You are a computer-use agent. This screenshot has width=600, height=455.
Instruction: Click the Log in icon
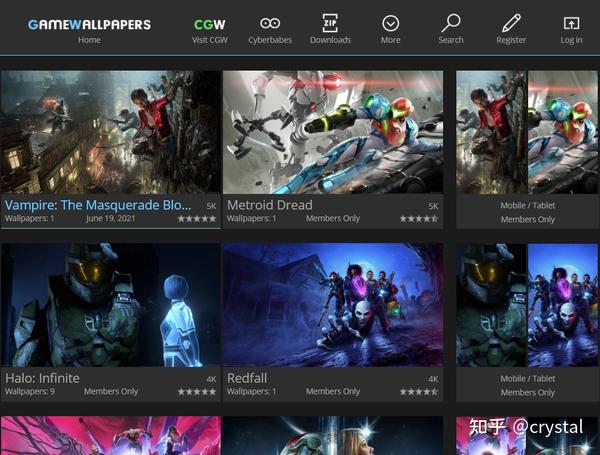[571, 23]
